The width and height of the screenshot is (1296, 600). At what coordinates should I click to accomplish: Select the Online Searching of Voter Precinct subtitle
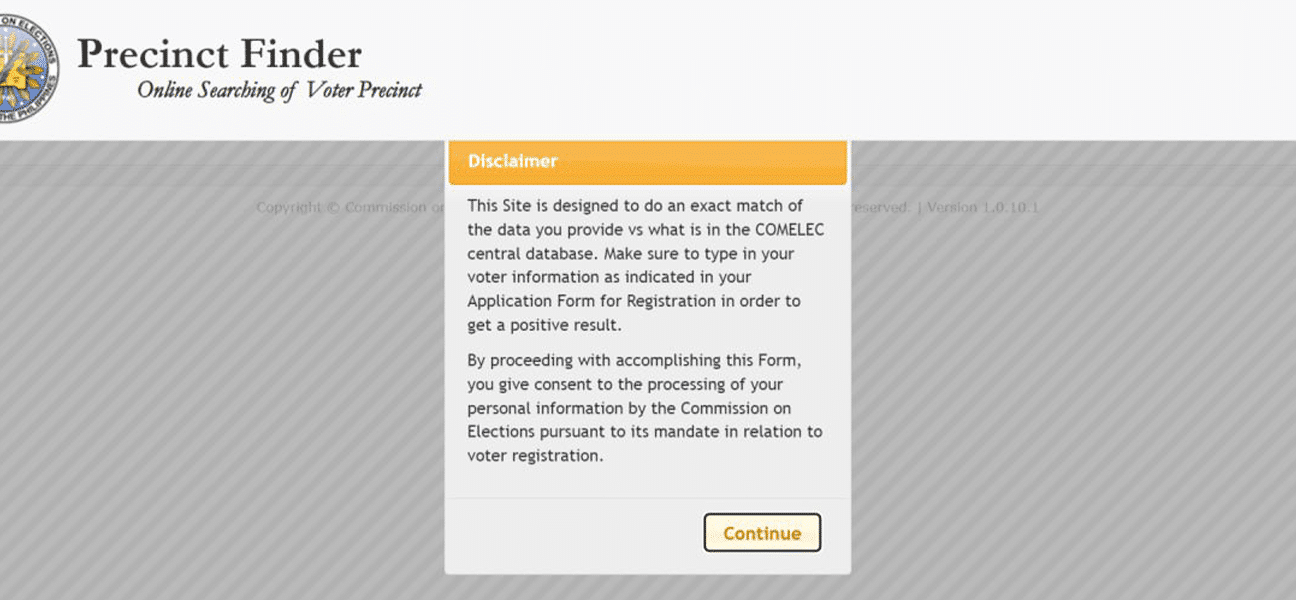click(279, 90)
